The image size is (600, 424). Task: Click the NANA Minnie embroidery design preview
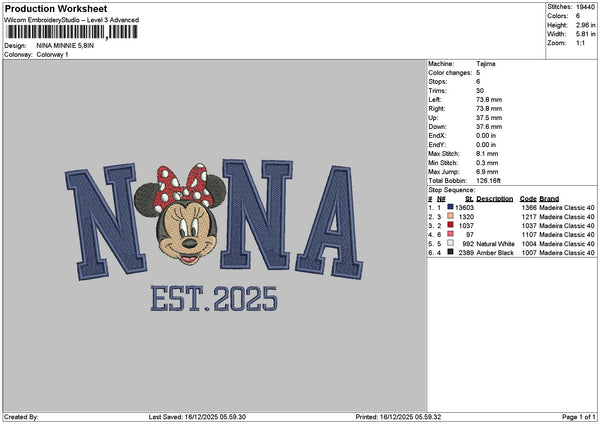[x=214, y=235]
